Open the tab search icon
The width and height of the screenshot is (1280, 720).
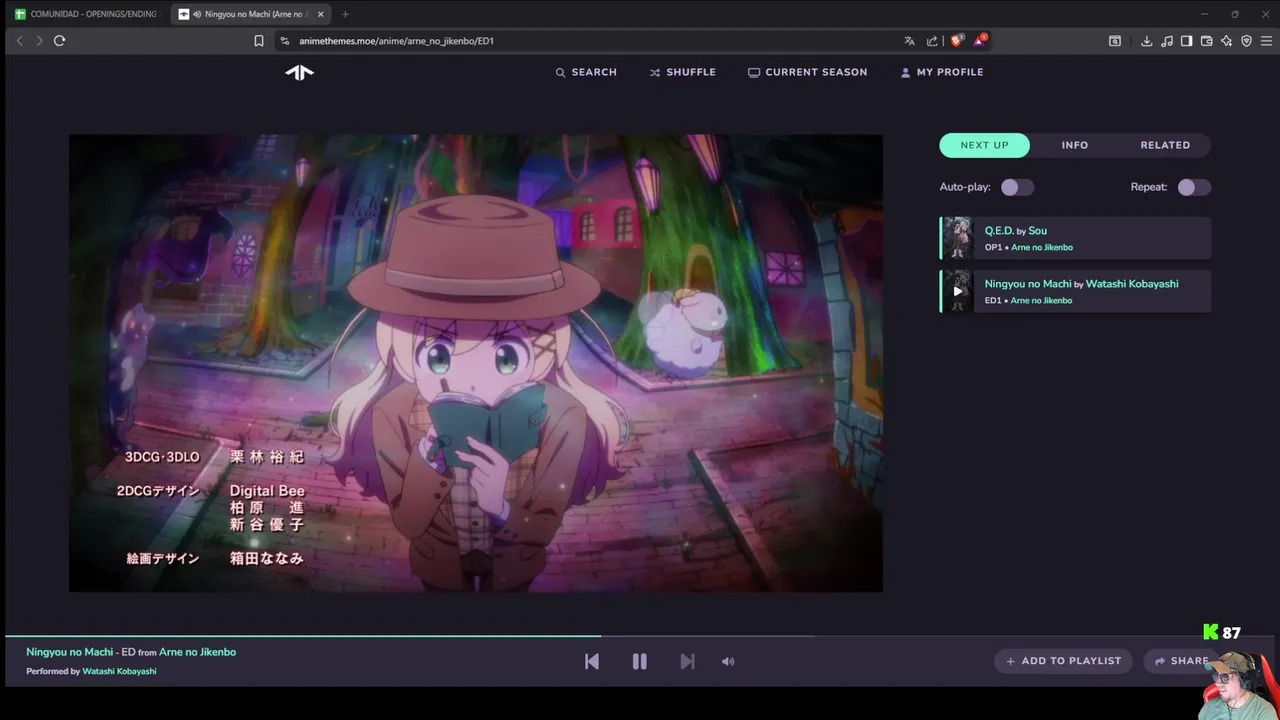[x=1114, y=41]
